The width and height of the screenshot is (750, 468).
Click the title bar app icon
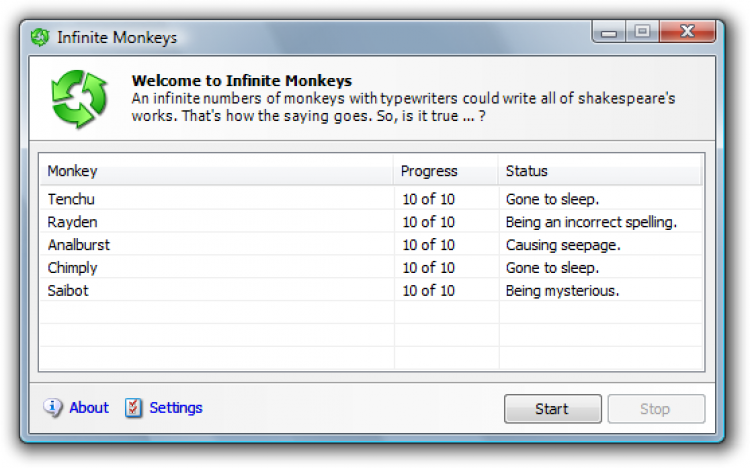pos(40,37)
